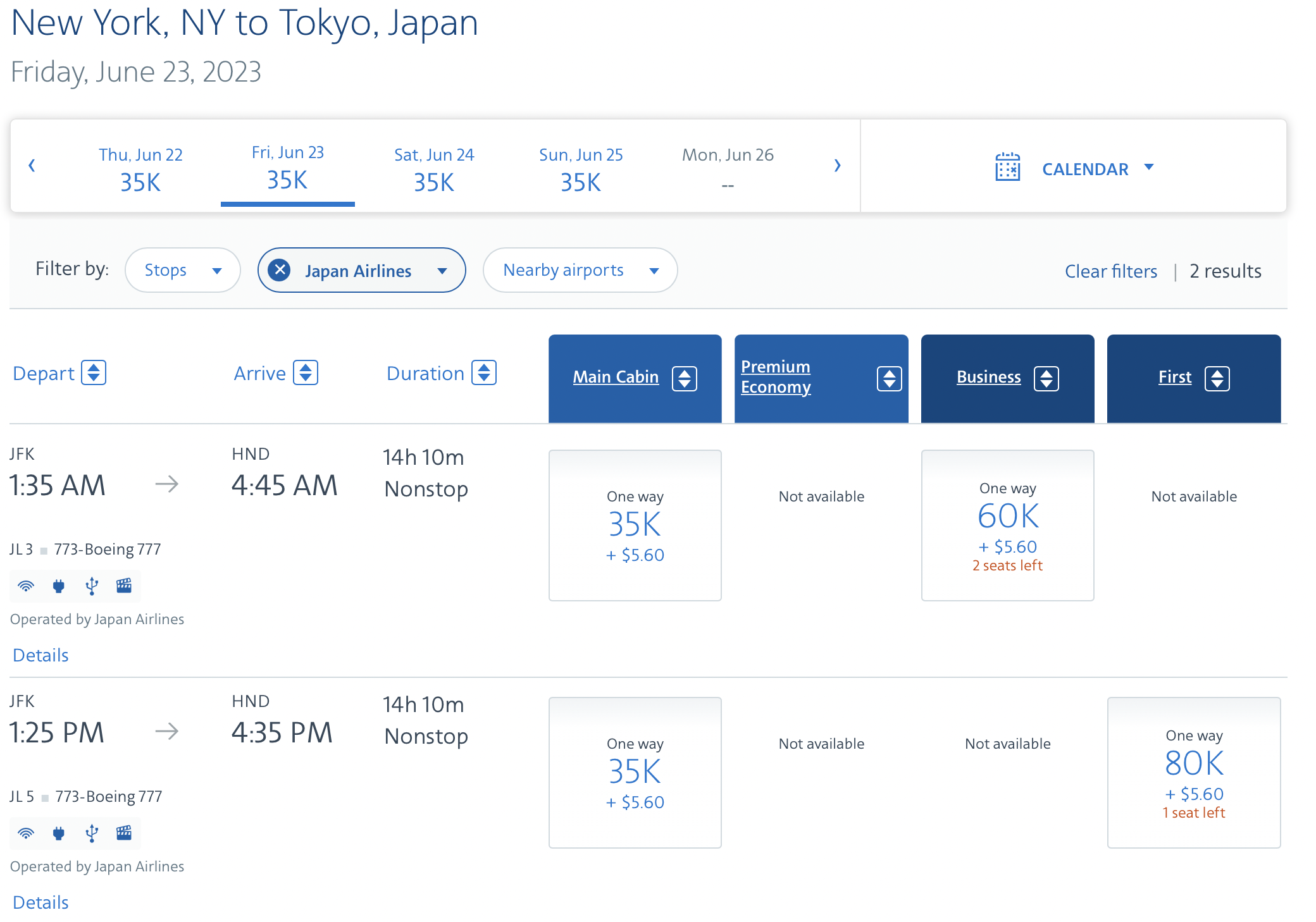Click the '2 results' text
This screenshot has height=922, width=1316.
point(1226,271)
